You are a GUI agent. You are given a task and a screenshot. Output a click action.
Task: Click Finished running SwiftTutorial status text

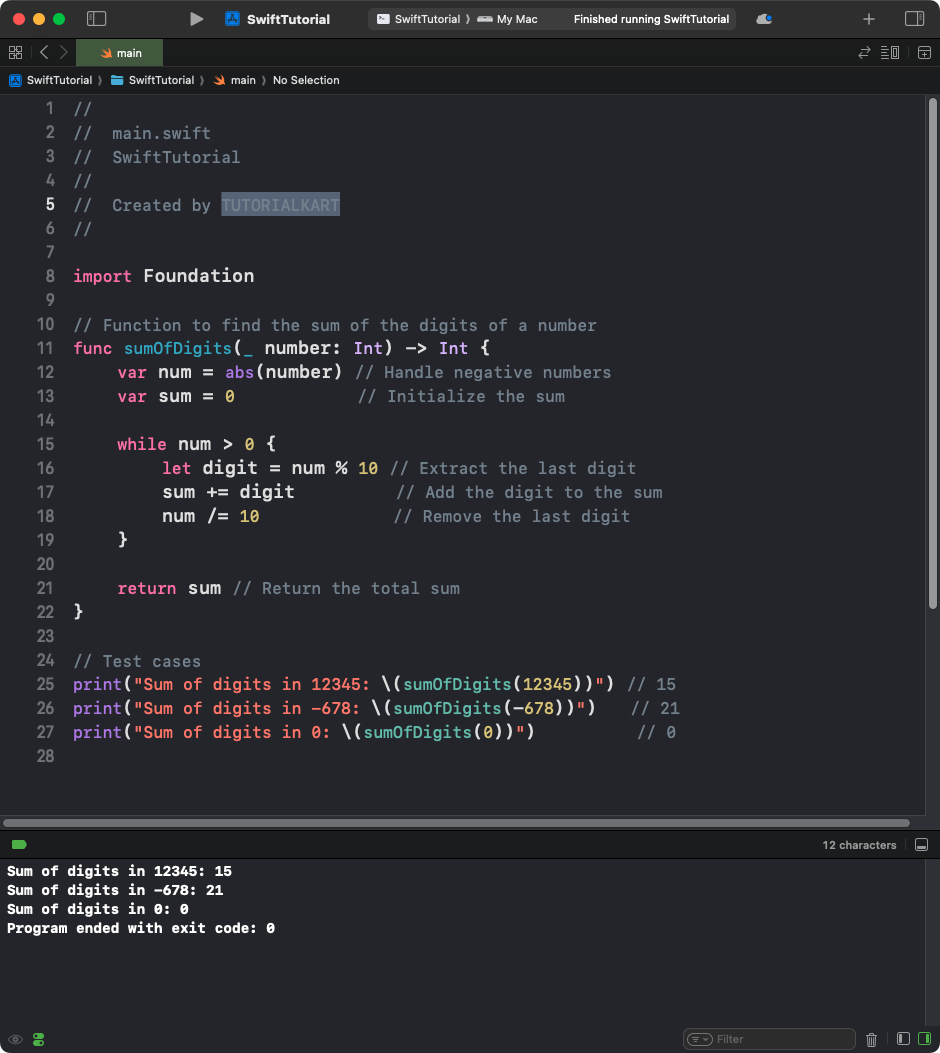coord(650,18)
